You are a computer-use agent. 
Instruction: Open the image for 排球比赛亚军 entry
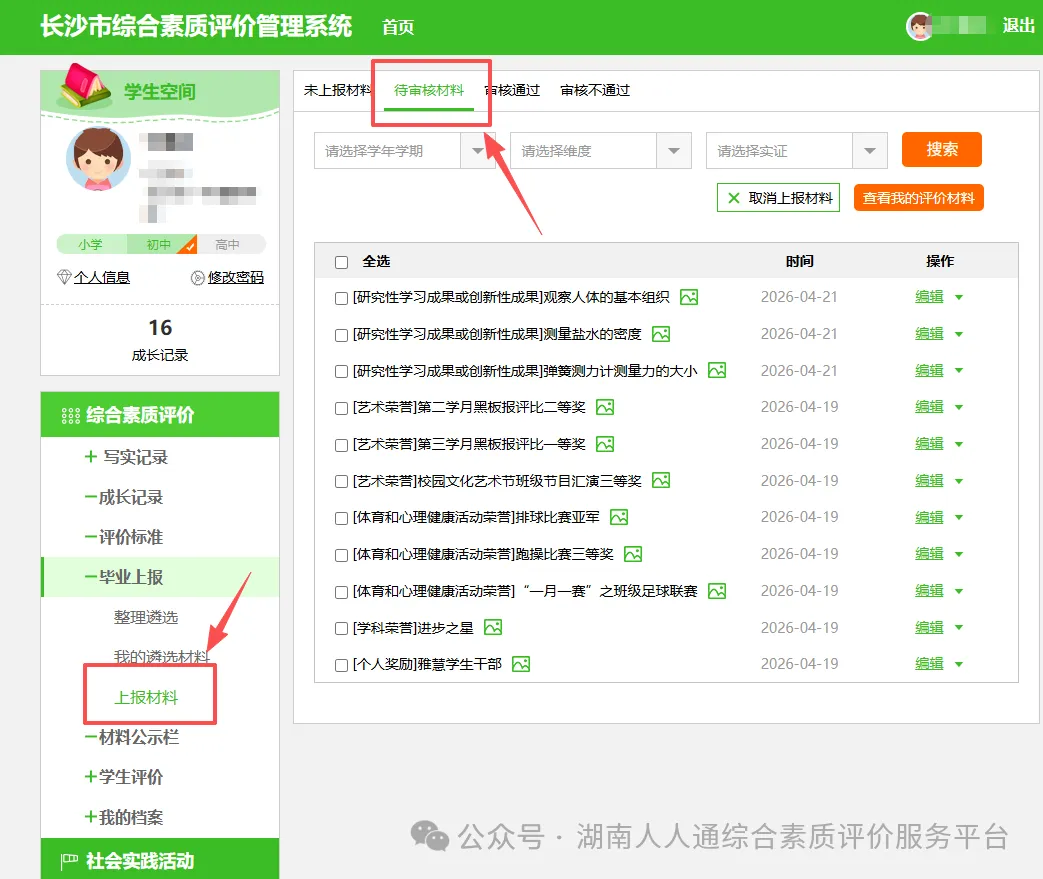click(x=618, y=517)
